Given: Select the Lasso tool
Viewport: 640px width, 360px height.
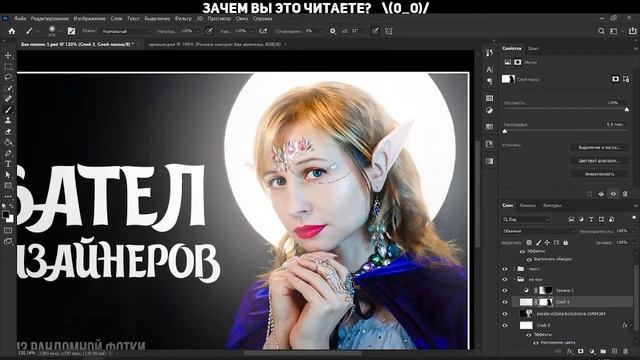Looking at the screenshot, I should [x=8, y=77].
